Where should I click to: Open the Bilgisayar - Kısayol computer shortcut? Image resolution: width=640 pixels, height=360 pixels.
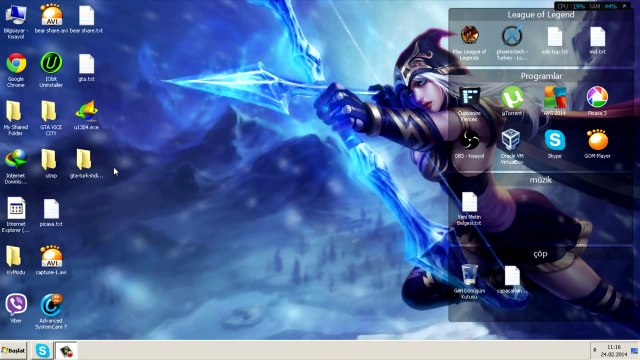16,22
